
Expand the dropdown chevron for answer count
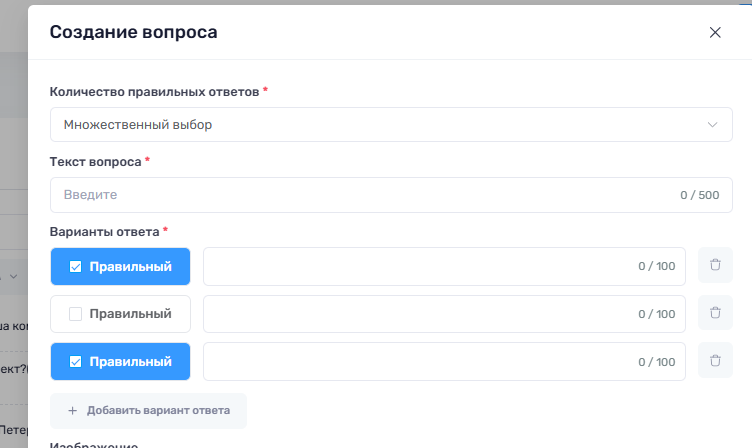coord(712,125)
